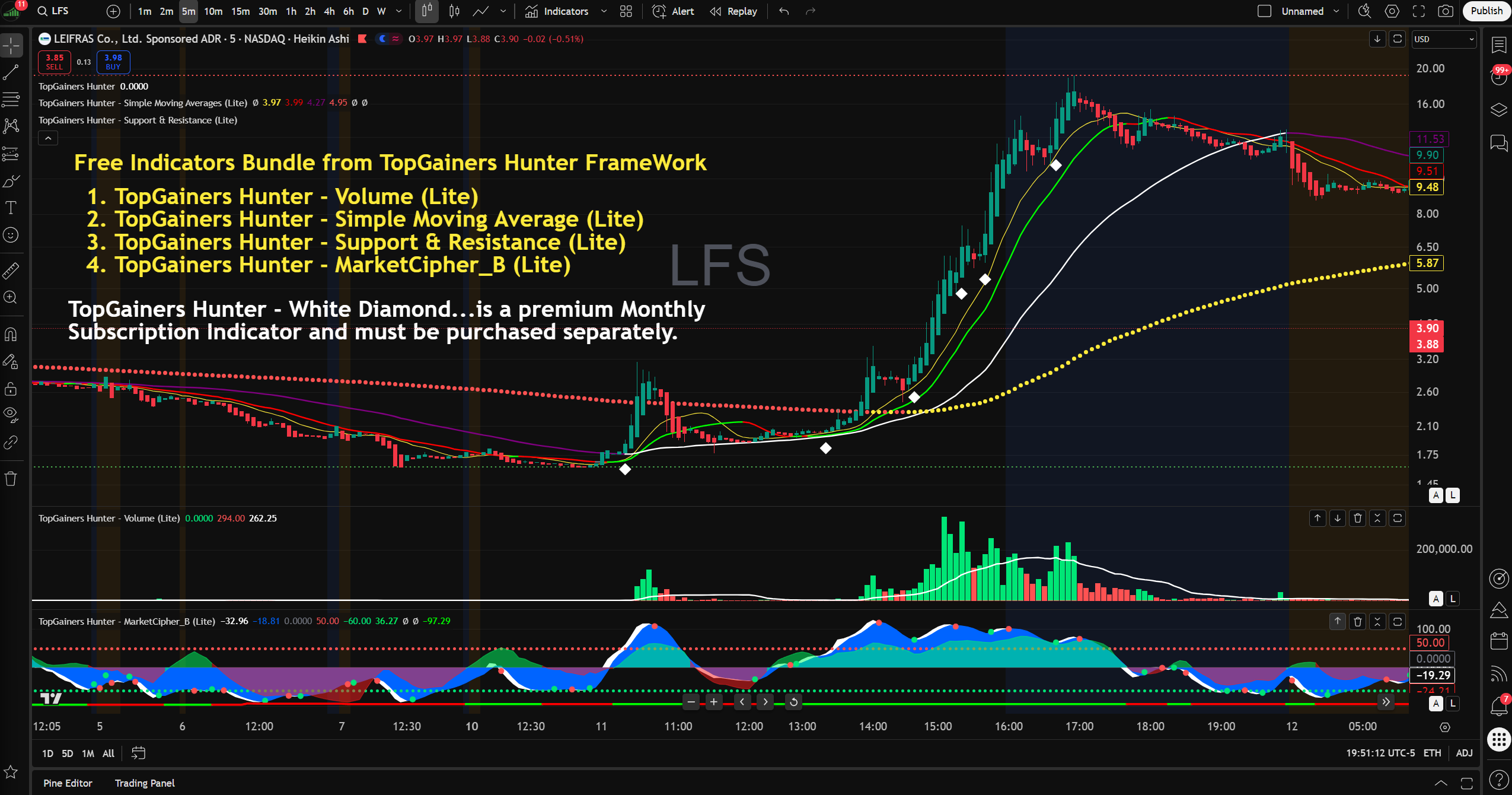Image resolution: width=1512 pixels, height=795 pixels.
Task: Select the Trend Line drawing tool
Action: (11, 72)
